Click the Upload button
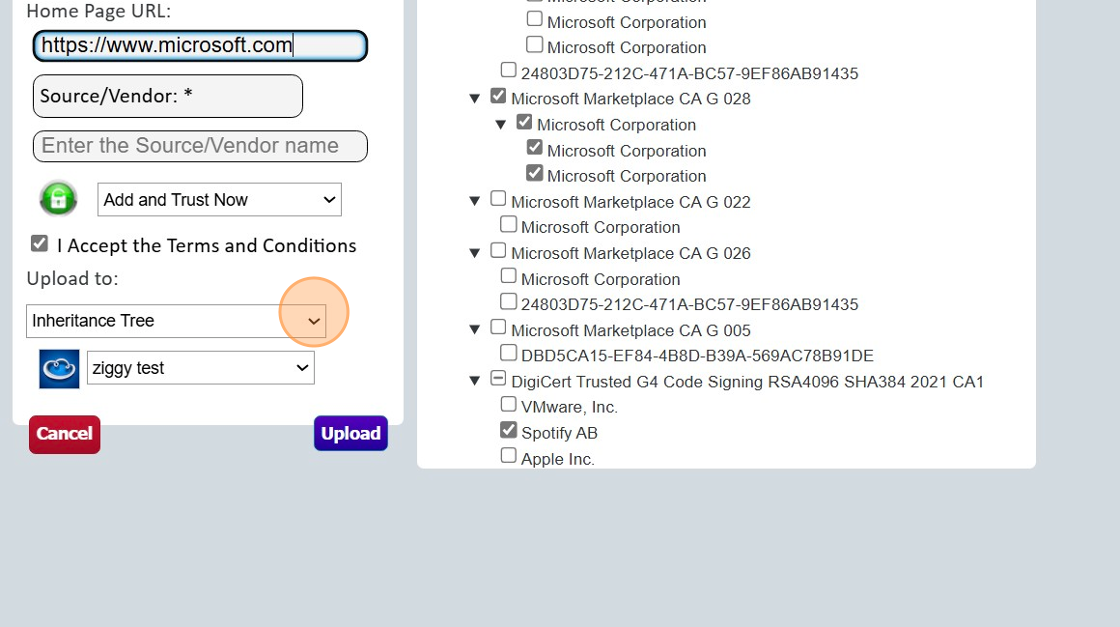Image resolution: width=1120 pixels, height=627 pixels. (x=350, y=433)
